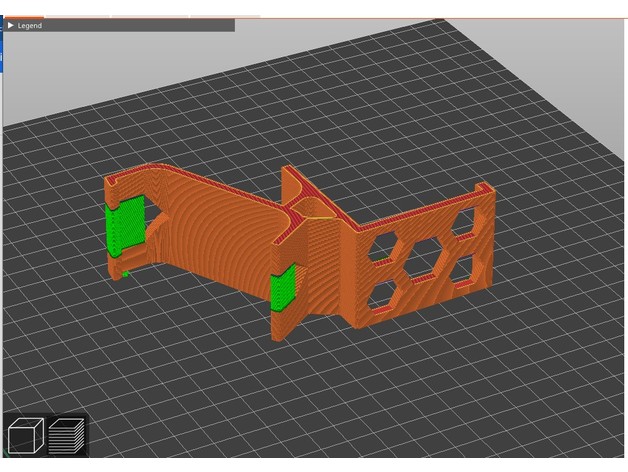Select green support block at model's middle

click(x=282, y=290)
